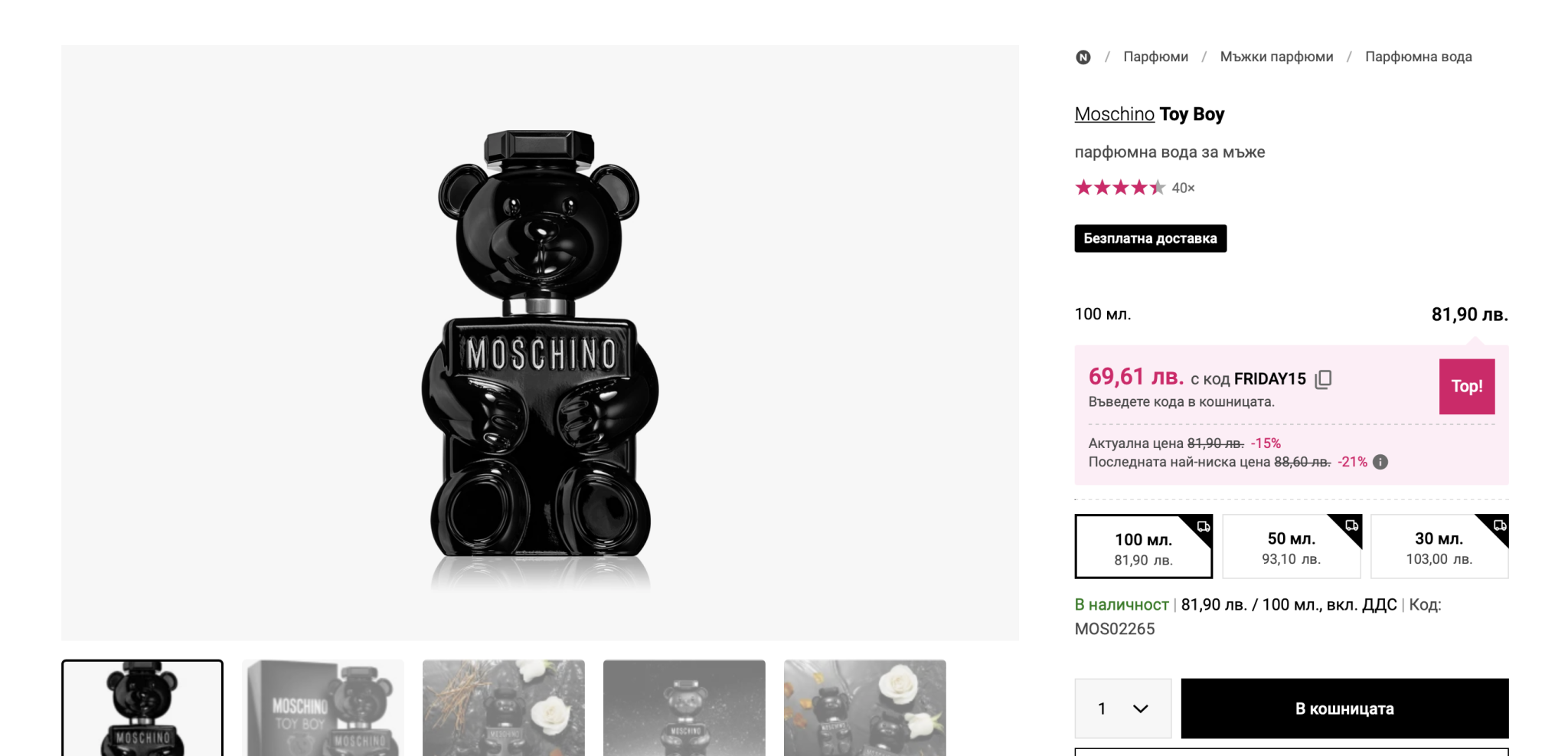Click the delivery truck icon on 100 мл. option

pyautogui.click(x=1204, y=526)
